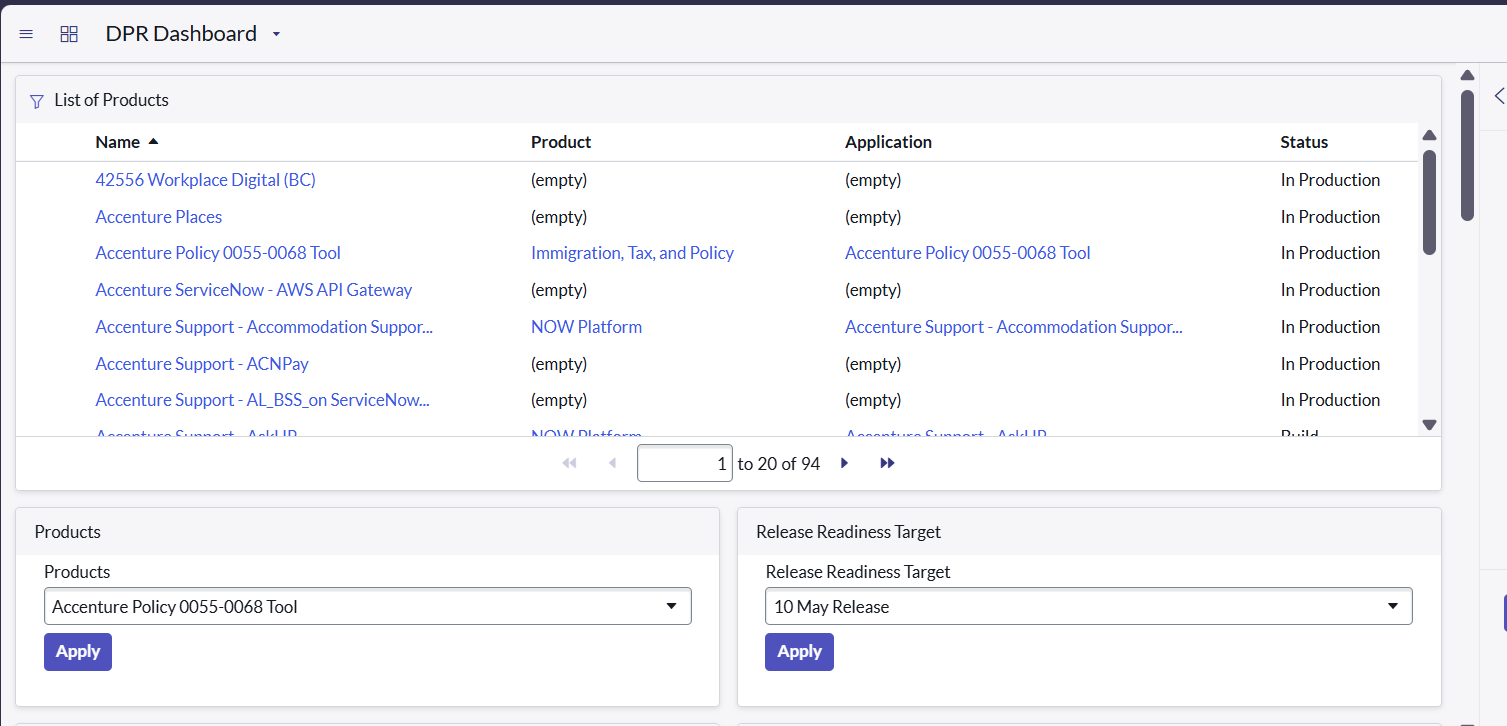Sort by the Status column header
This screenshot has height=726, width=1507.
tap(1304, 142)
